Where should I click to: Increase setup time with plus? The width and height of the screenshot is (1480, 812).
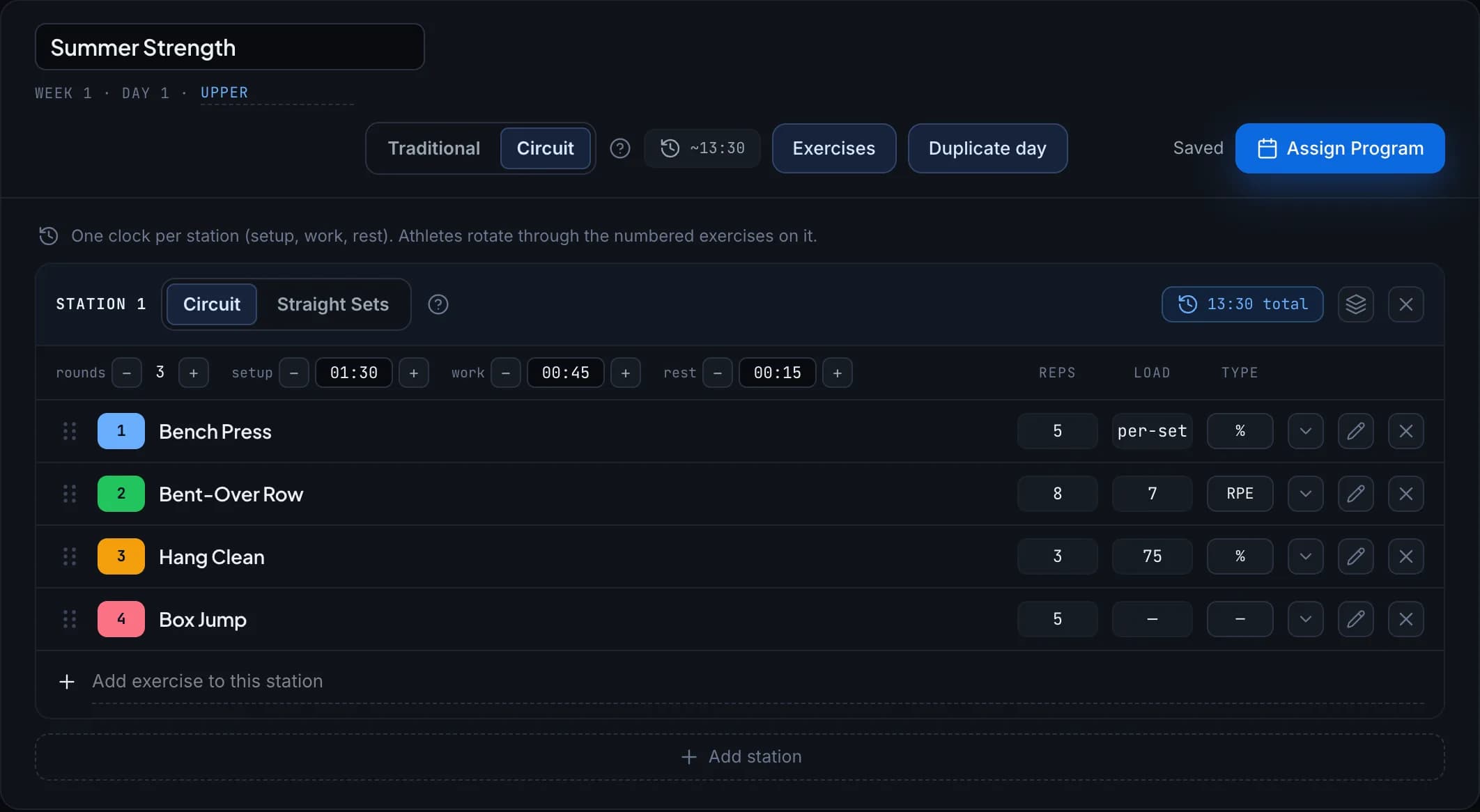pos(414,373)
